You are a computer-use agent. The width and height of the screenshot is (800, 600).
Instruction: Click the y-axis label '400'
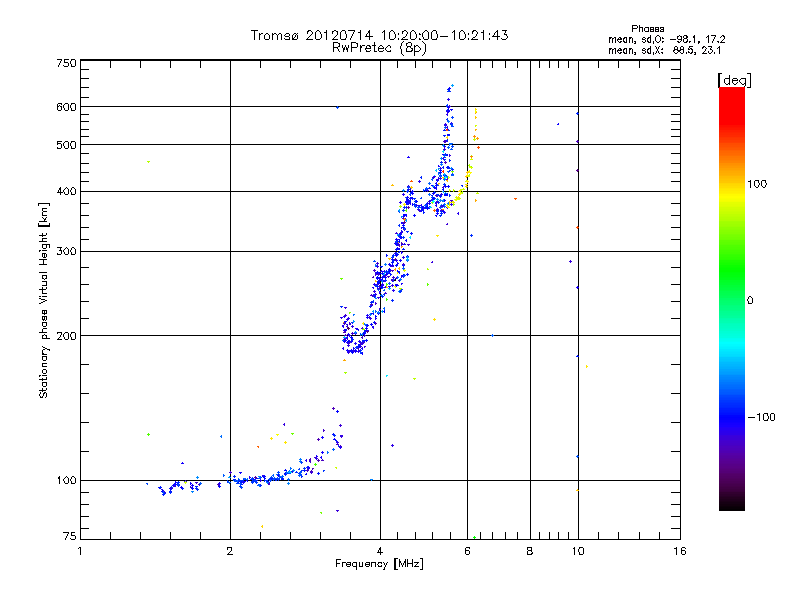click(x=66, y=192)
